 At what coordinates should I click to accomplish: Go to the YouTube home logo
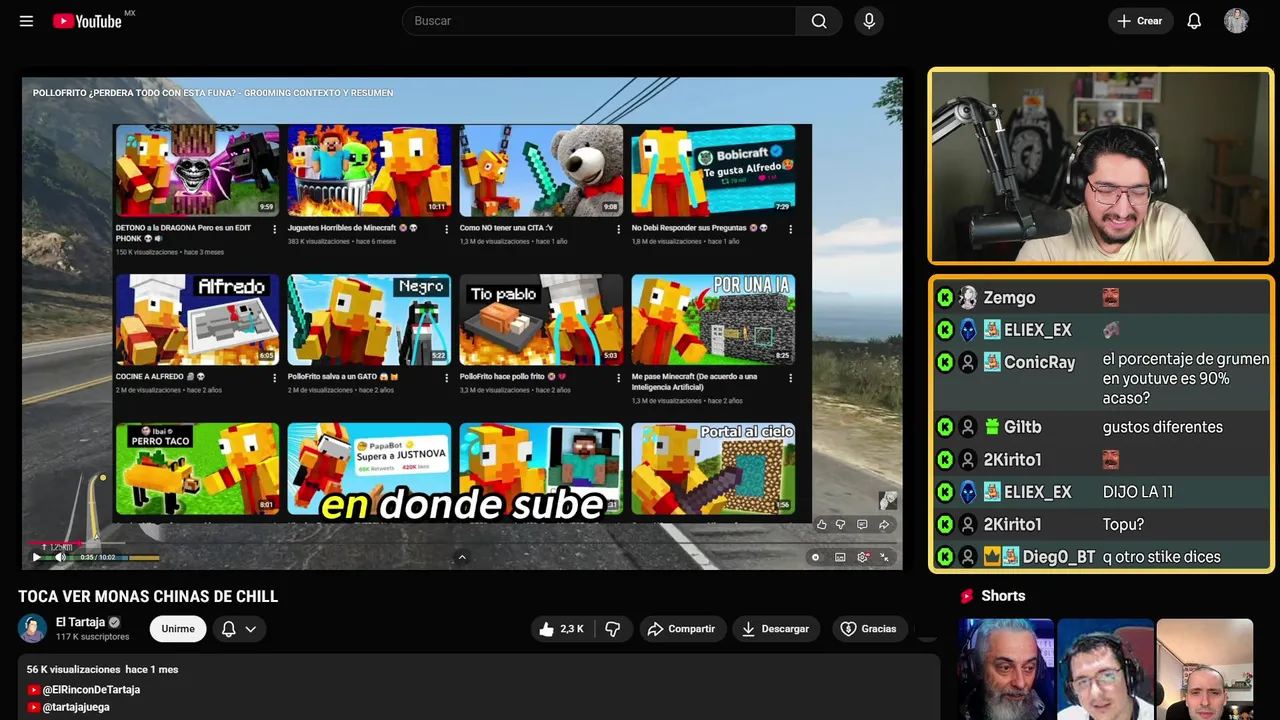[x=89, y=21]
